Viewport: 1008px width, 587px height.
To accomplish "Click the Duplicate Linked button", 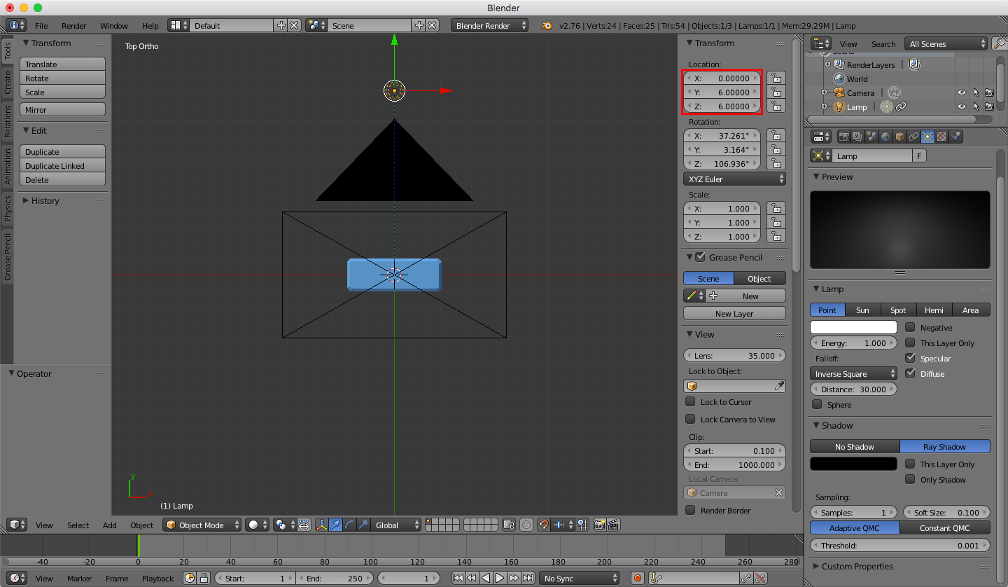I will click(62, 166).
